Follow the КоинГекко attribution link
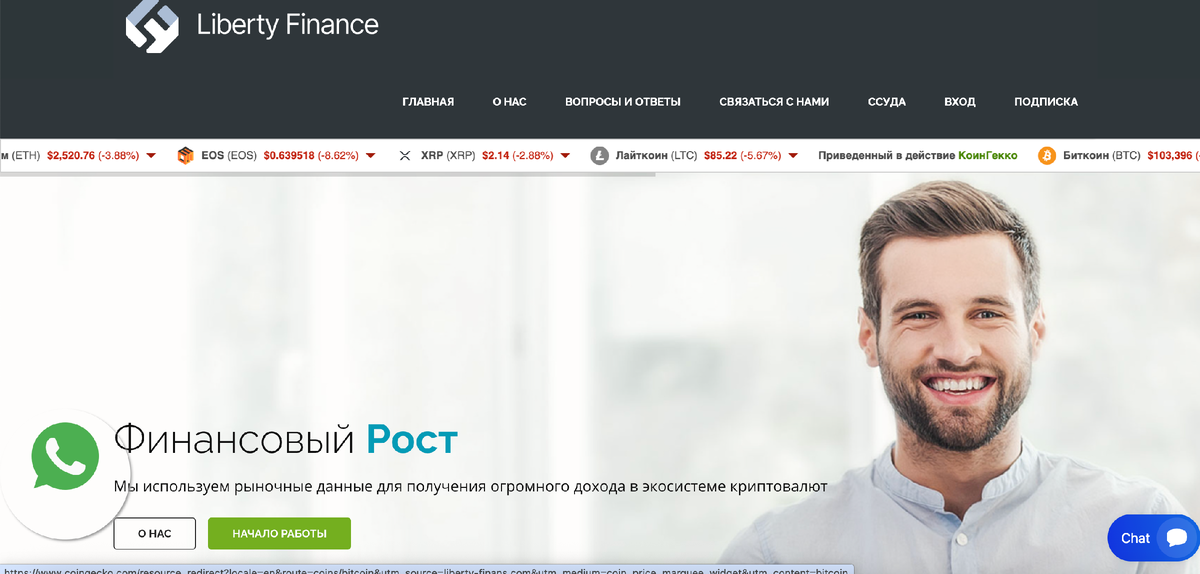 click(988, 156)
